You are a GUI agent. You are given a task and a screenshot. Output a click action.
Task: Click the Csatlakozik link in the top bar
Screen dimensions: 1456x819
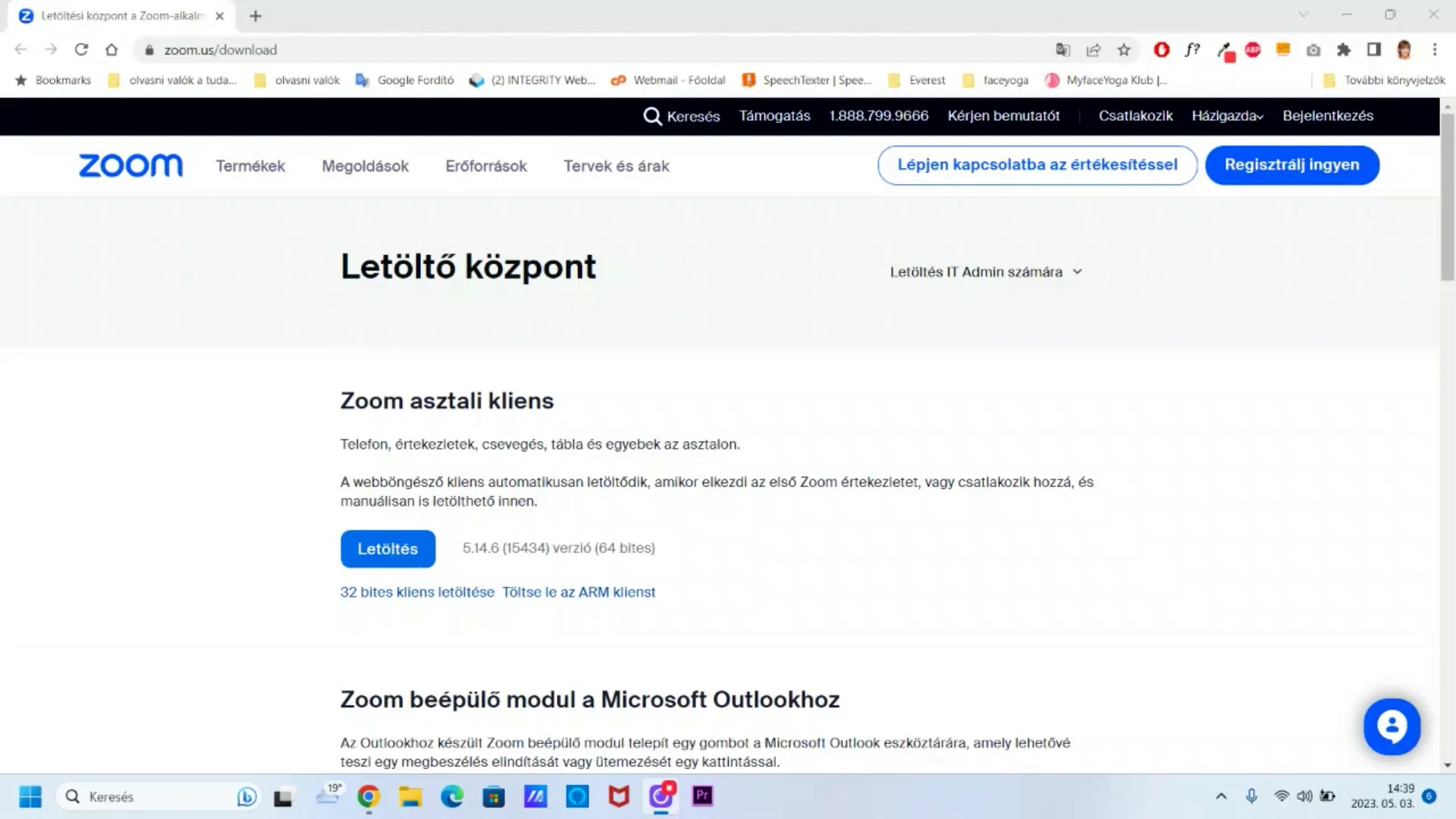(x=1135, y=116)
